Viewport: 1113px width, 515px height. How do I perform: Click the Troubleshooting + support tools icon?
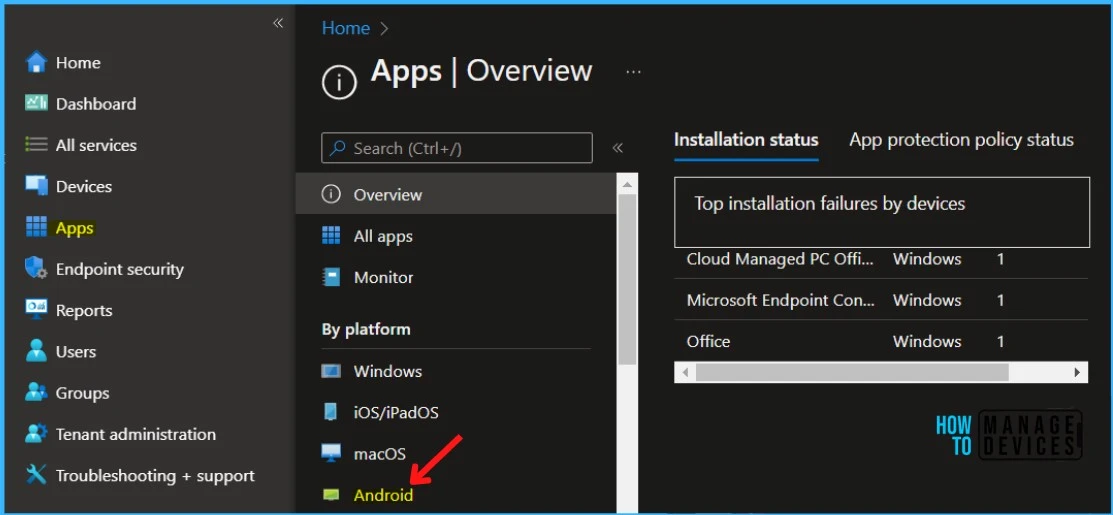click(36, 475)
